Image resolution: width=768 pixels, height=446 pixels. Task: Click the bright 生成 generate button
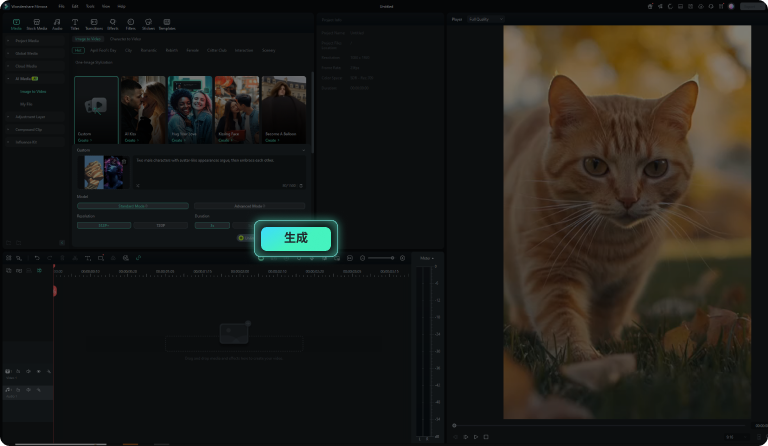(296, 238)
